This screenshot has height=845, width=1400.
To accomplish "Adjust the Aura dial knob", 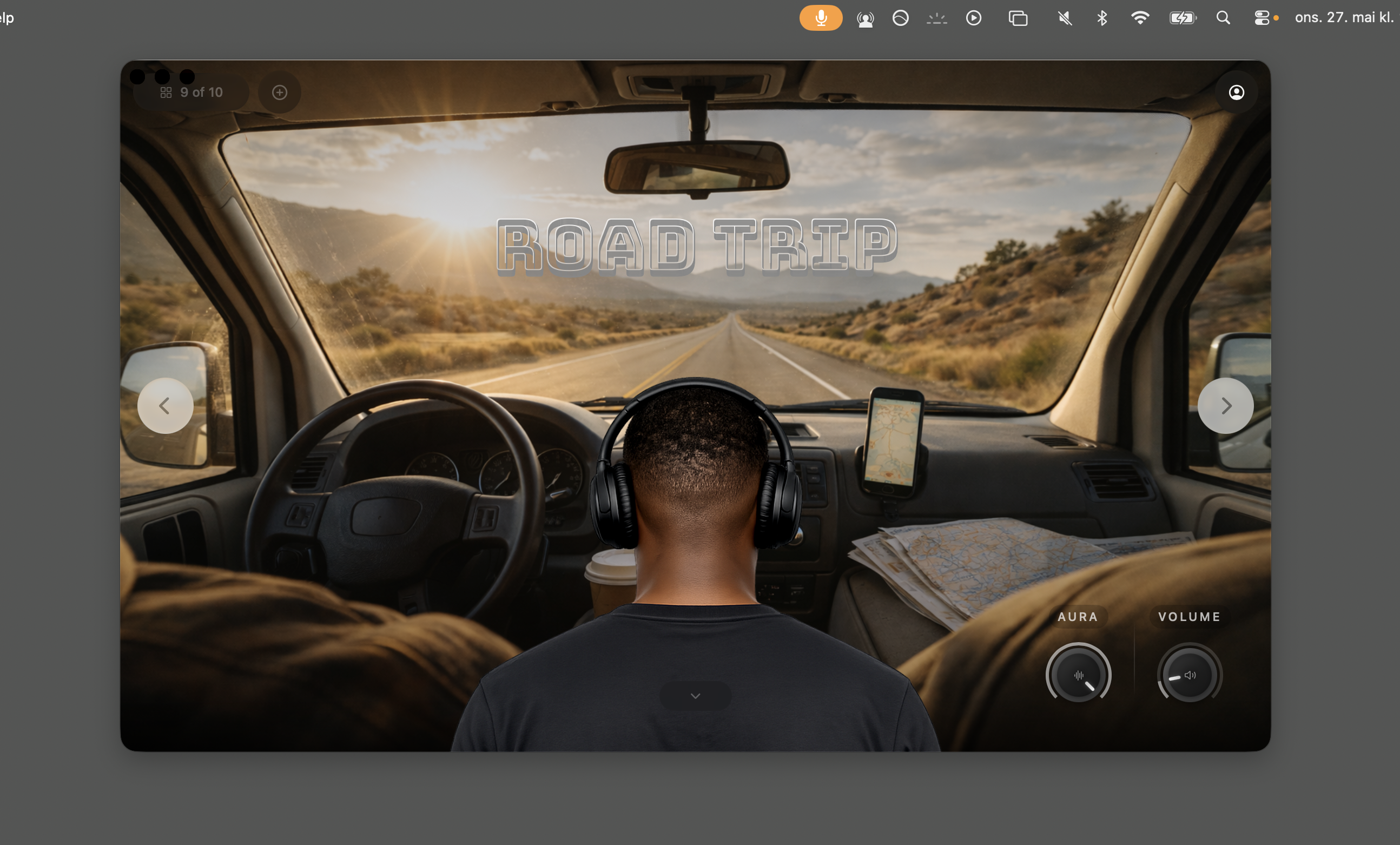I will click(1079, 675).
